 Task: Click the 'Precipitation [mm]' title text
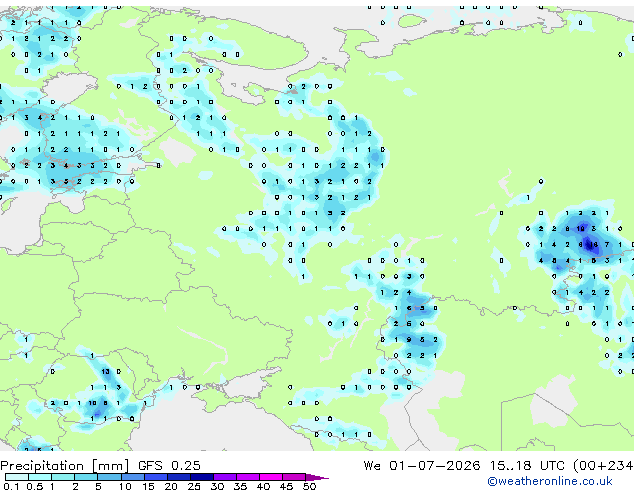(65, 466)
